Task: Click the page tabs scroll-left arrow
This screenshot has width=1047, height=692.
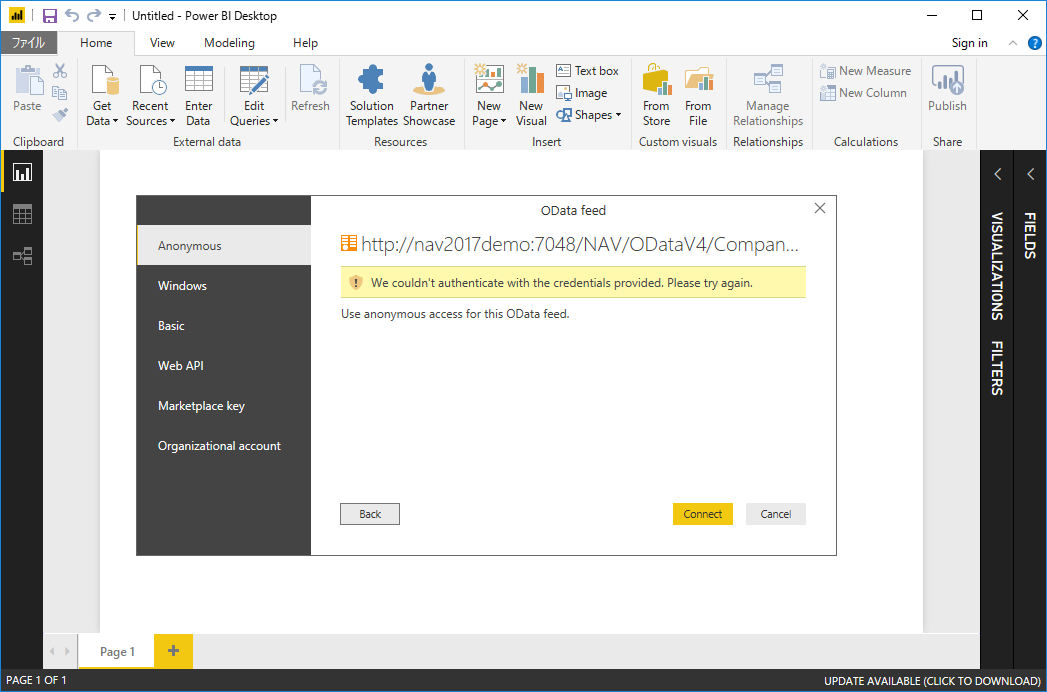Action: click(53, 651)
